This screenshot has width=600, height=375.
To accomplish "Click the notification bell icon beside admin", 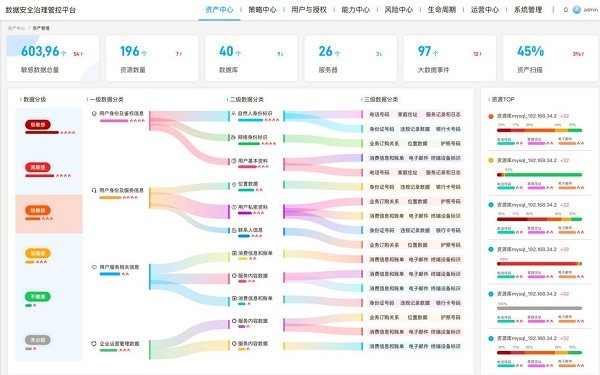I will tap(566, 10).
